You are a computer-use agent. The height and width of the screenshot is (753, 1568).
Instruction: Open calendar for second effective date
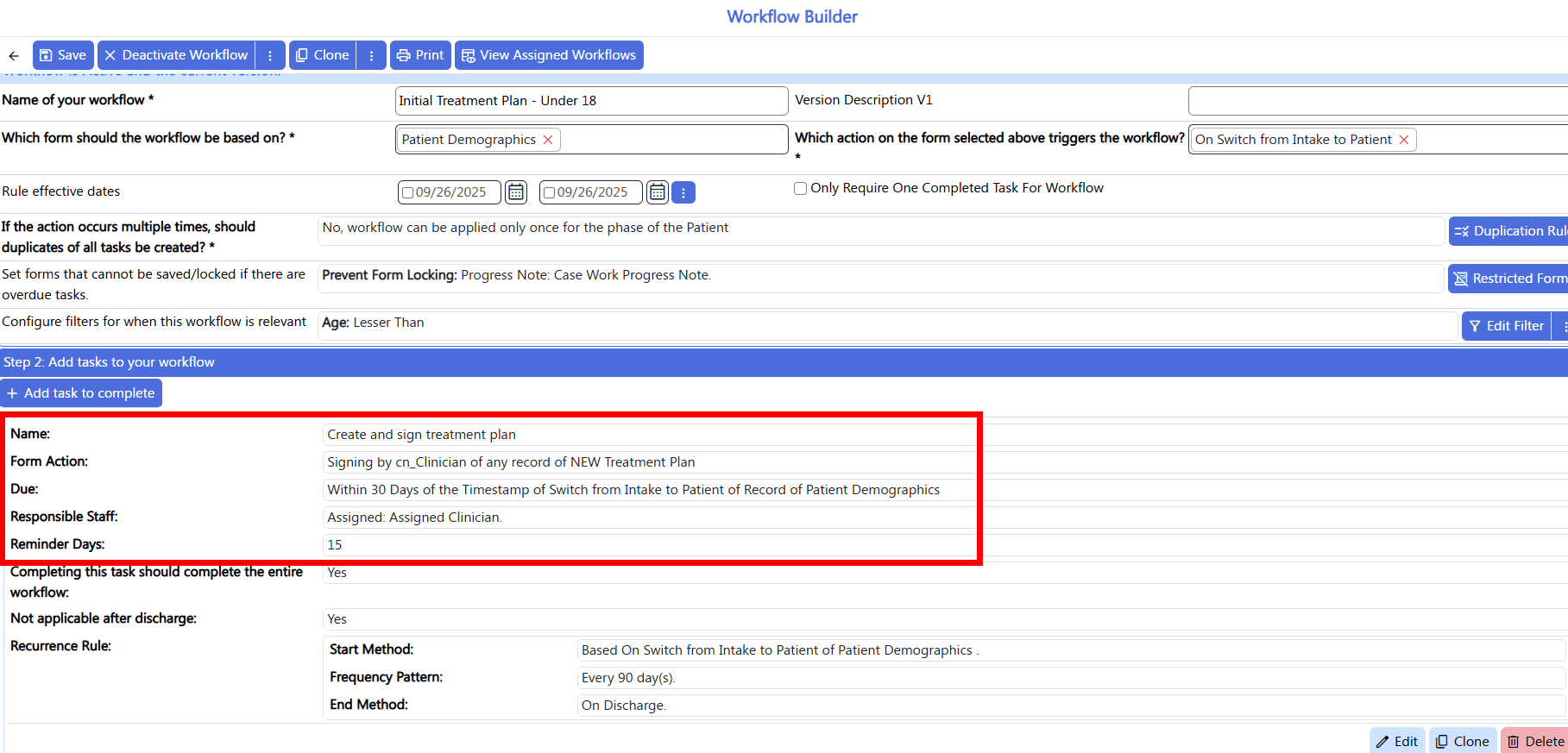(658, 192)
